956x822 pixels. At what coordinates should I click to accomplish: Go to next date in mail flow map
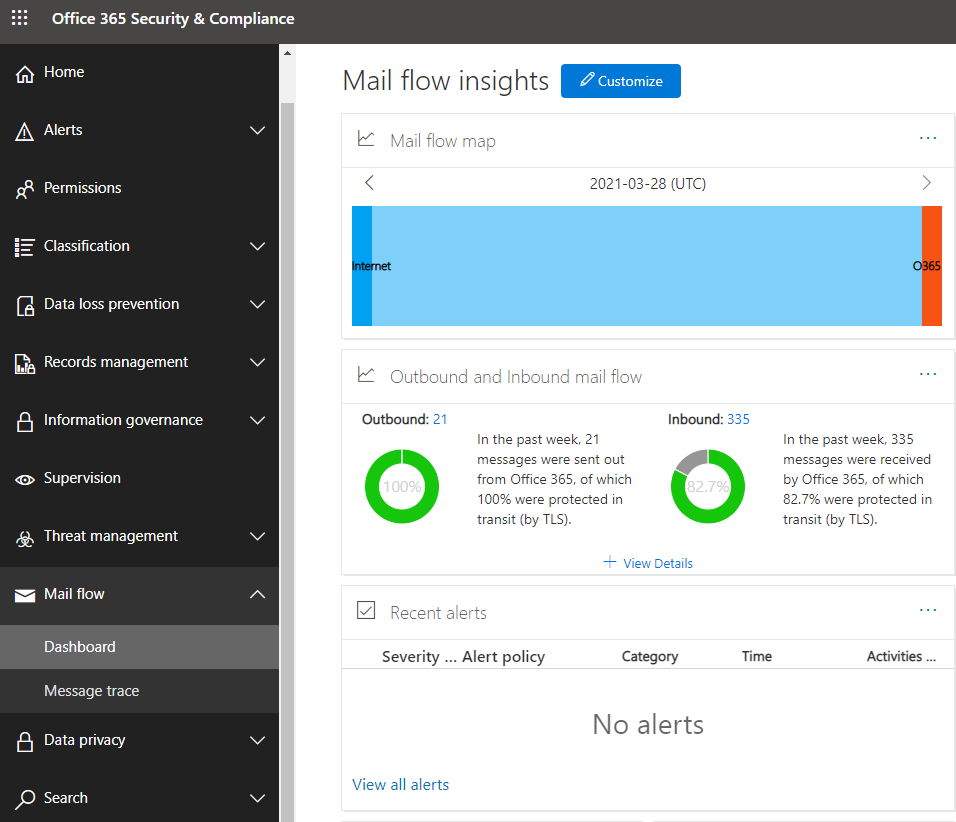pos(926,182)
